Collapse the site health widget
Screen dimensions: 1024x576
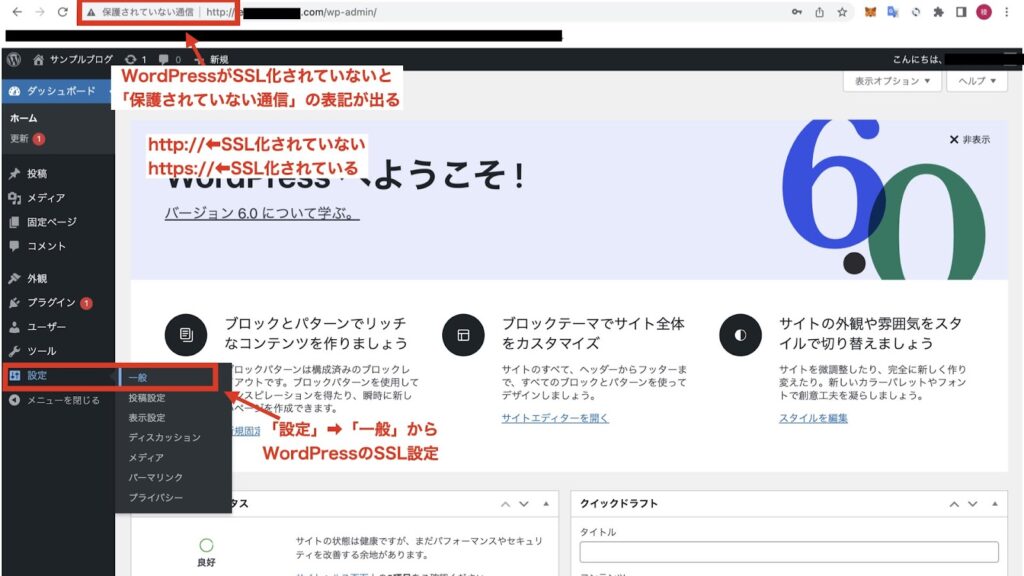click(546, 504)
